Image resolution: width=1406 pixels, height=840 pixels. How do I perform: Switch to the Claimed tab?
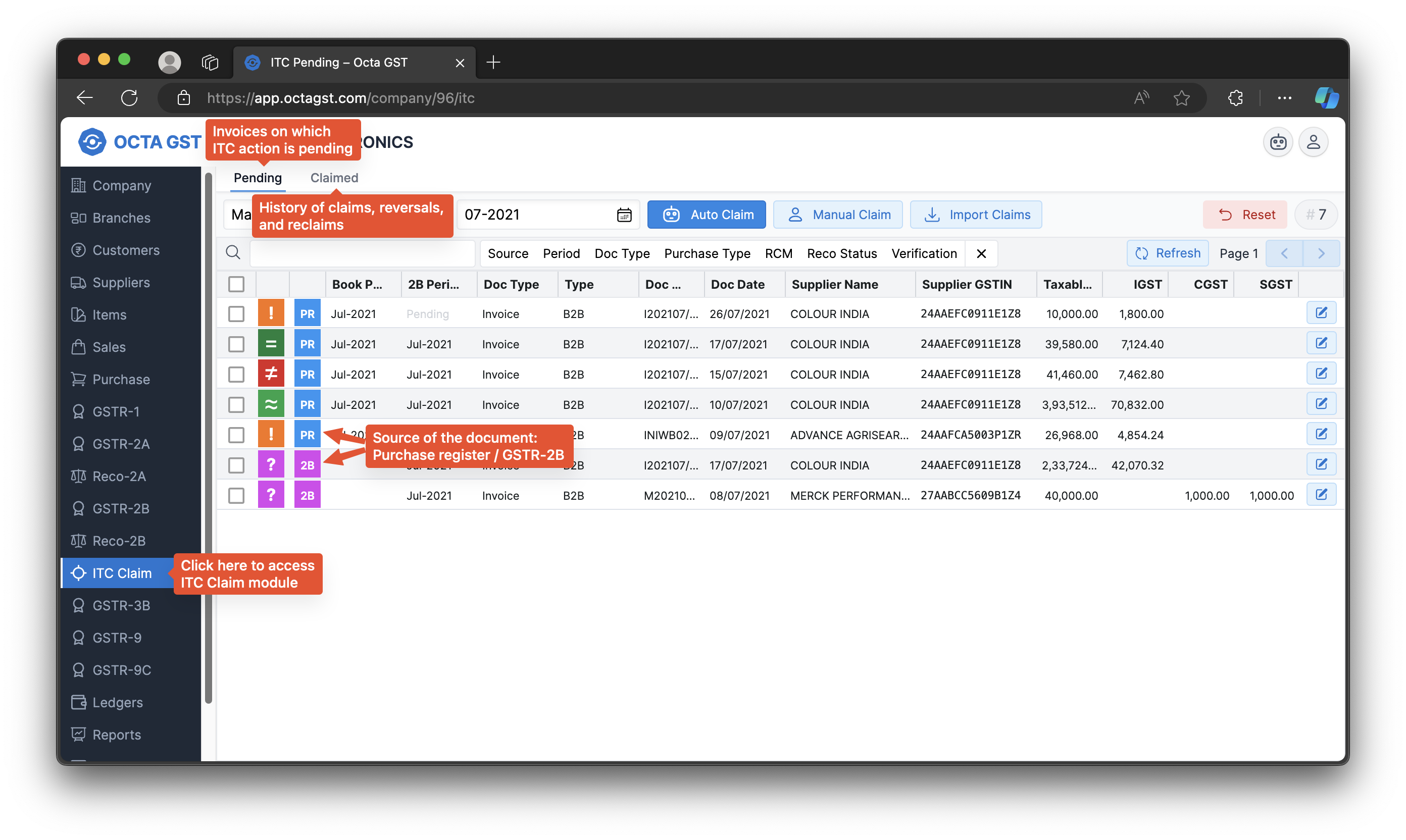click(334, 178)
